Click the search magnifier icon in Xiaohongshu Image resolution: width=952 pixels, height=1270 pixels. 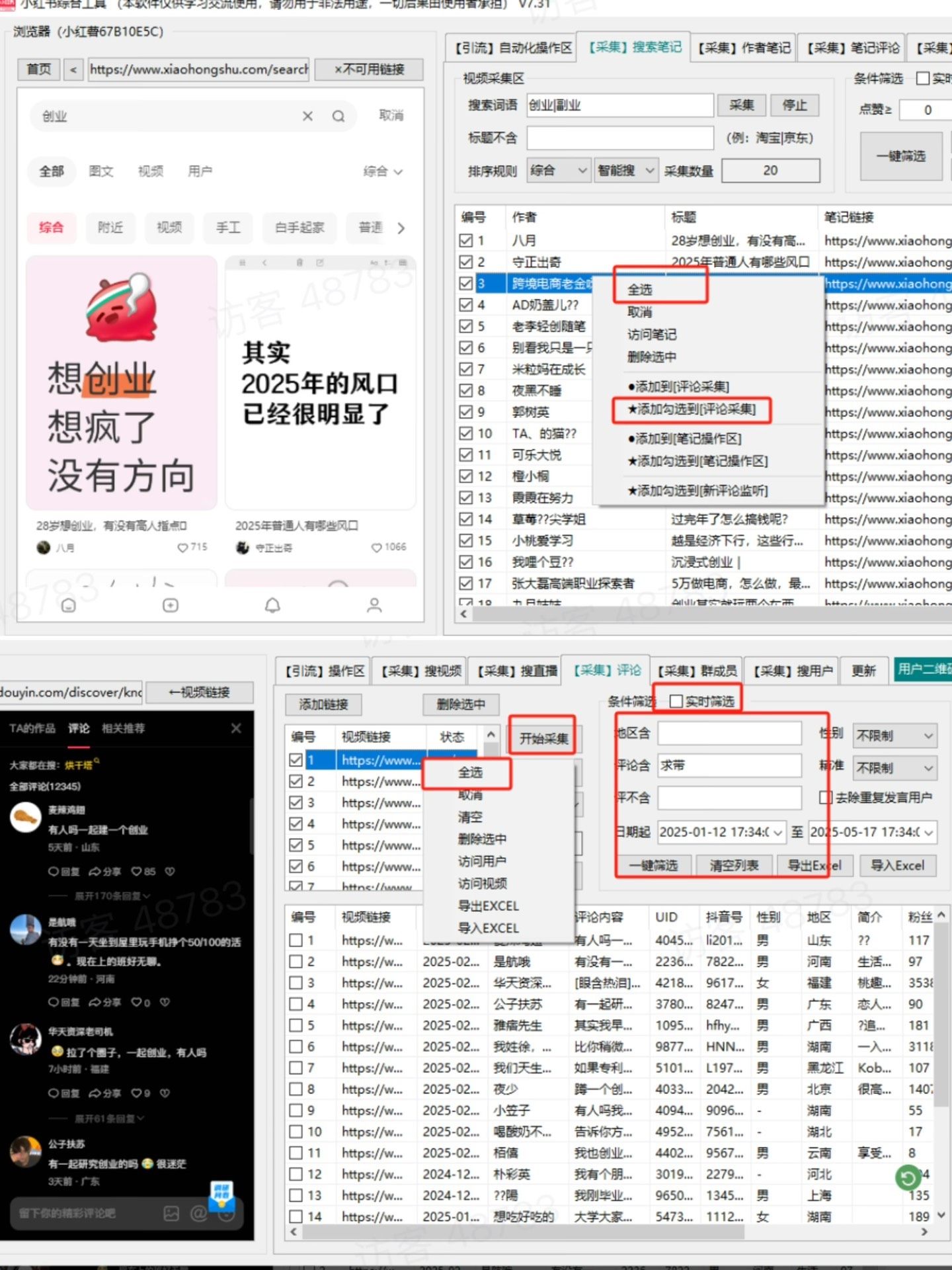338,116
